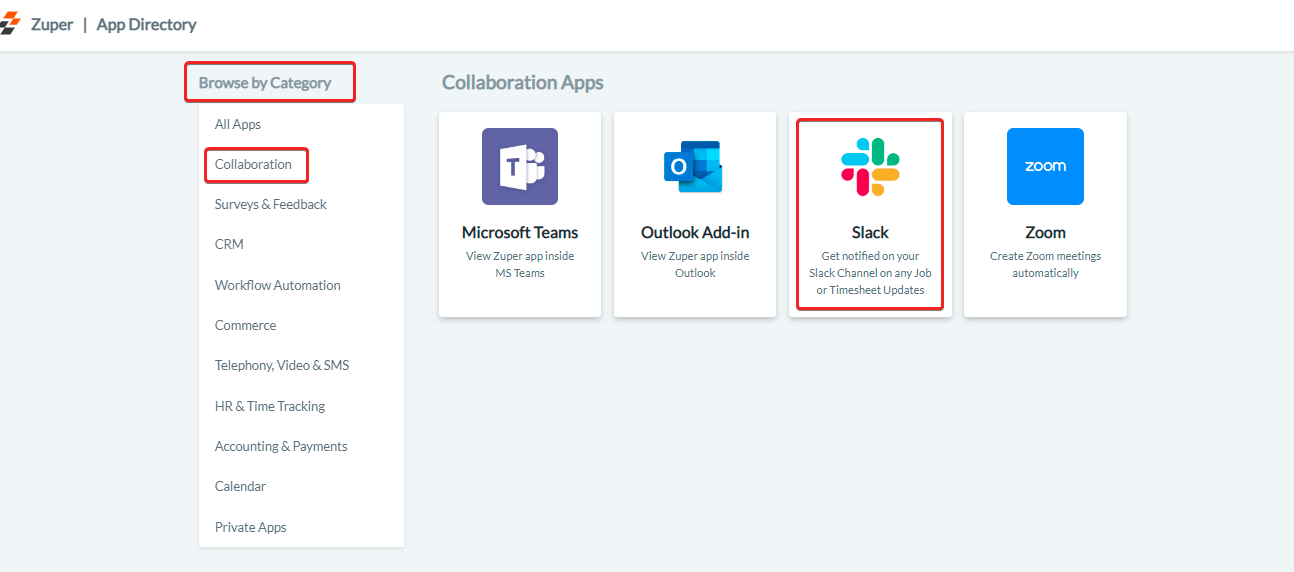Open Accounting & Payments category

281,446
